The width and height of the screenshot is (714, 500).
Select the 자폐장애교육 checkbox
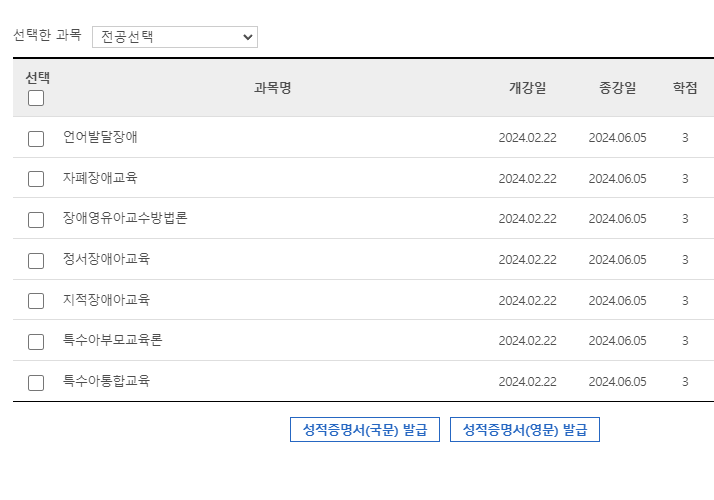coord(36,179)
